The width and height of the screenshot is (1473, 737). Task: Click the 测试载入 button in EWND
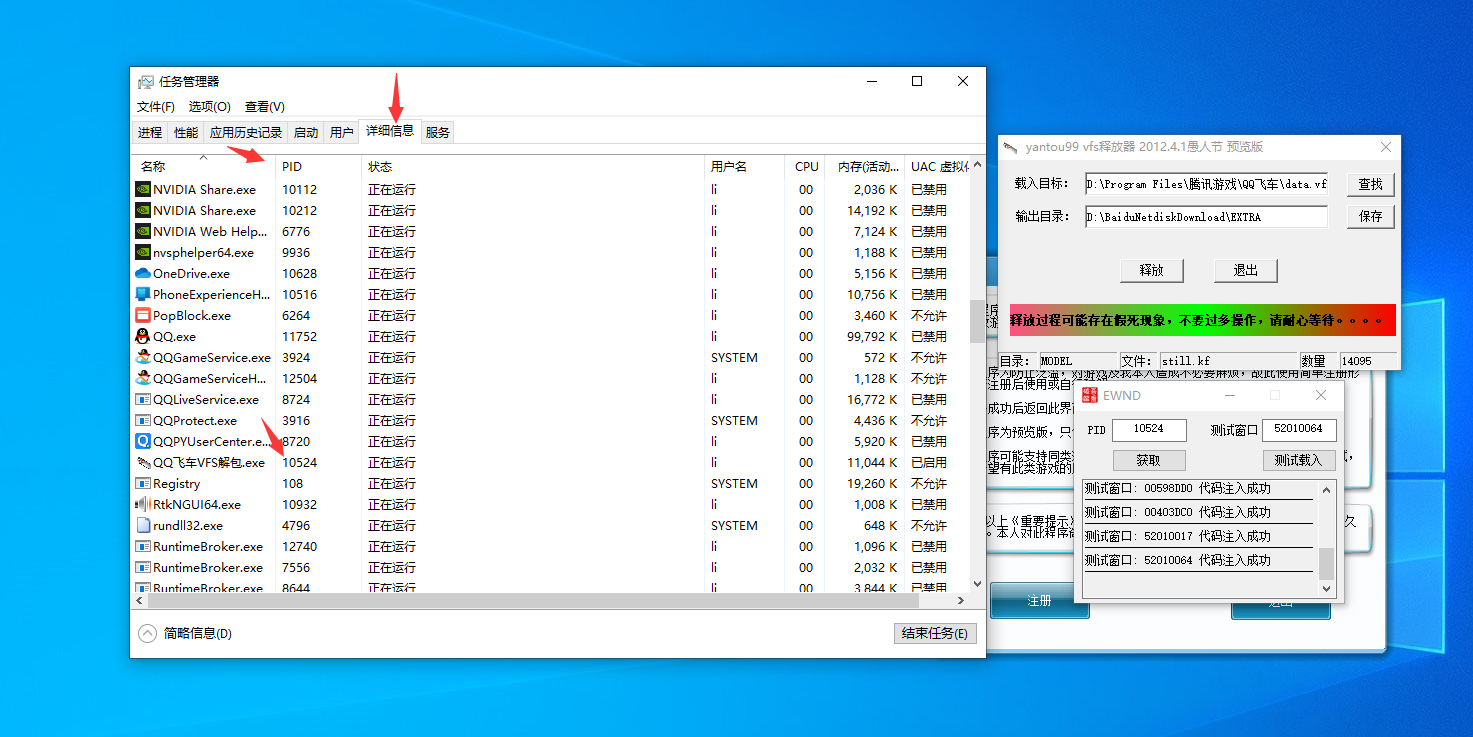point(1299,460)
